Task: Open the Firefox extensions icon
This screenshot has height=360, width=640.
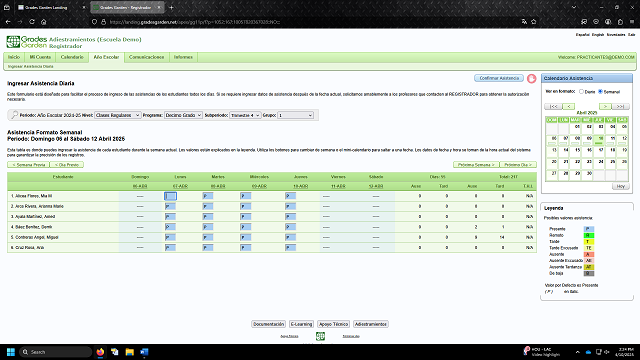Action: (620, 22)
